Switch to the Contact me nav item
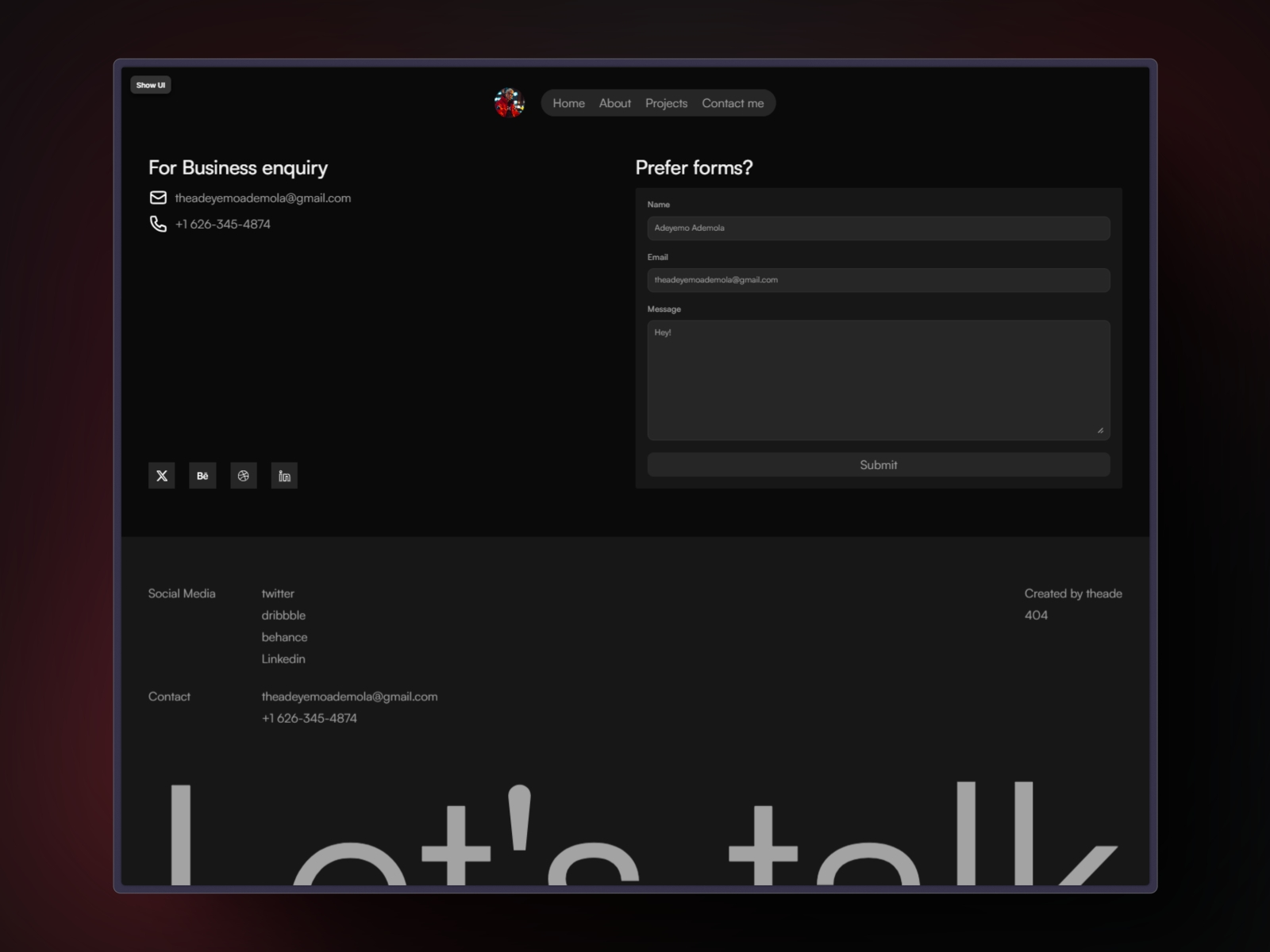1270x952 pixels. tap(733, 103)
